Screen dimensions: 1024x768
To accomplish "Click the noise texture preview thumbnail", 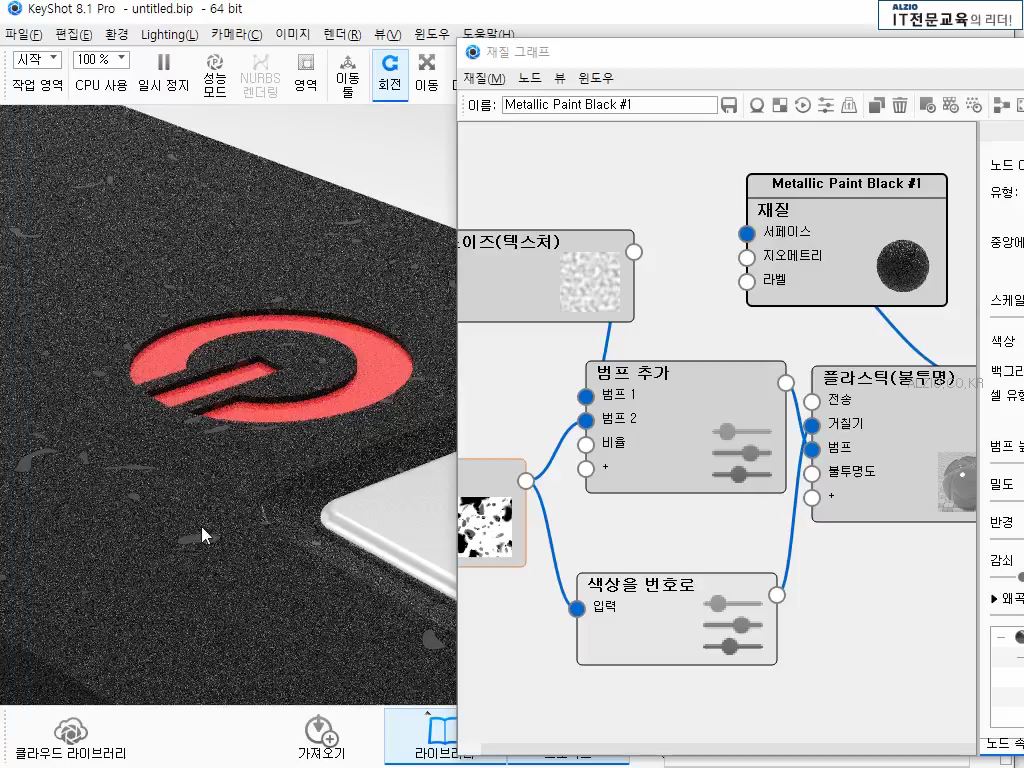I will [x=591, y=281].
